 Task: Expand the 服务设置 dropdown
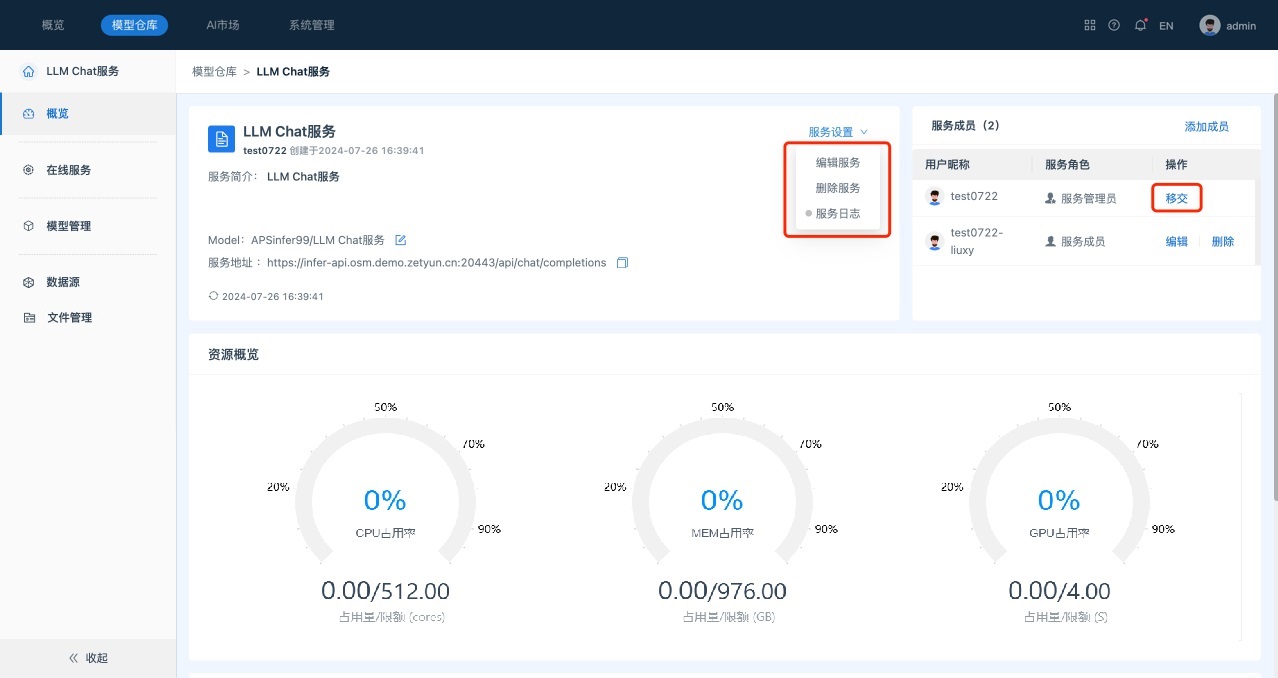click(838, 132)
